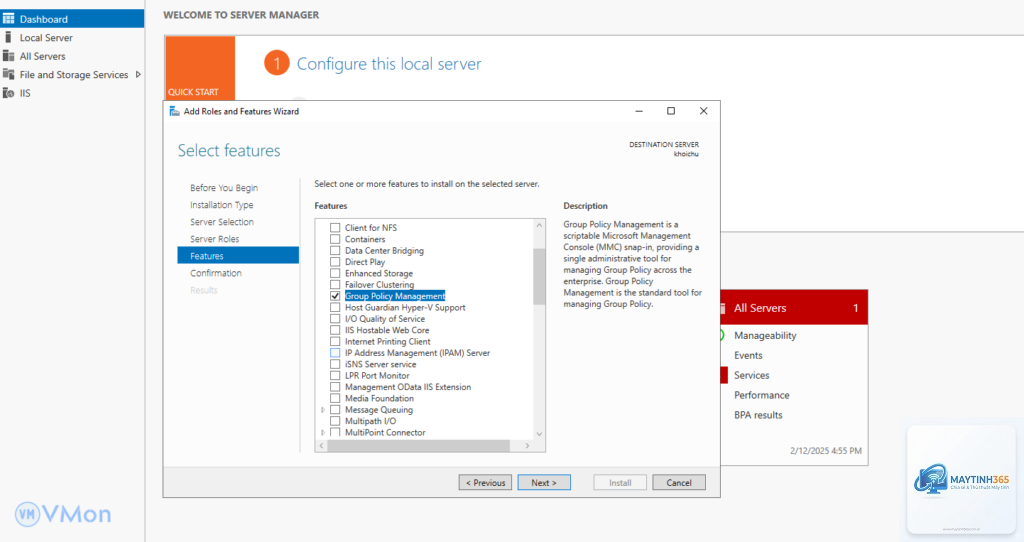1024x542 pixels.
Task: Check Media Foundation feature
Action: [x=335, y=398]
